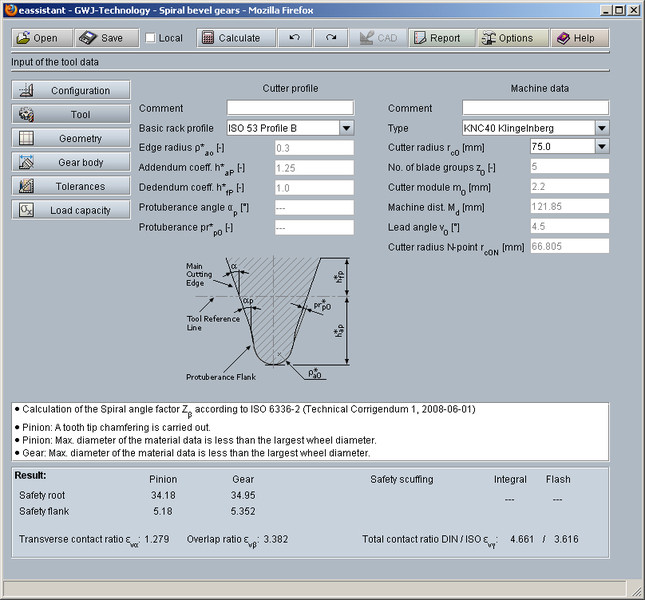Click the Options tools icon
This screenshot has height=600, width=645.
coord(488,38)
